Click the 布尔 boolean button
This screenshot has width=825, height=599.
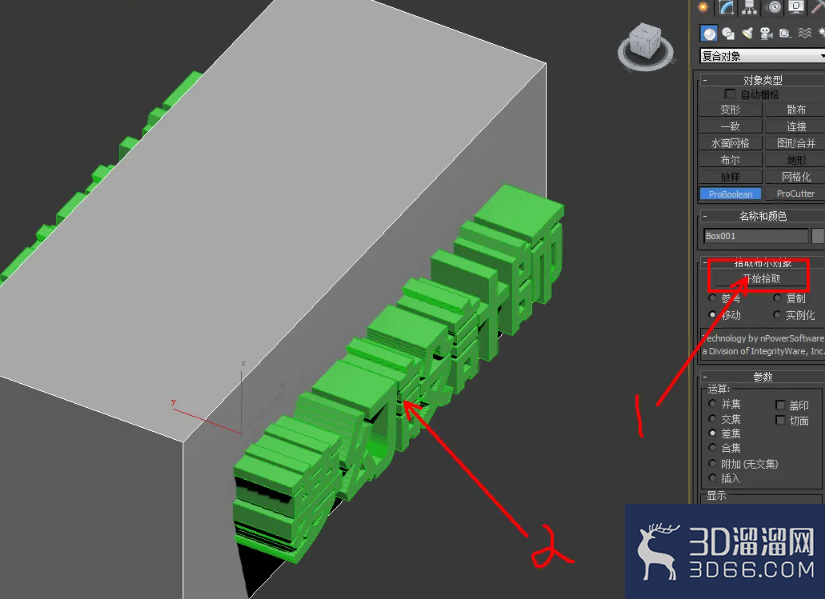730,160
